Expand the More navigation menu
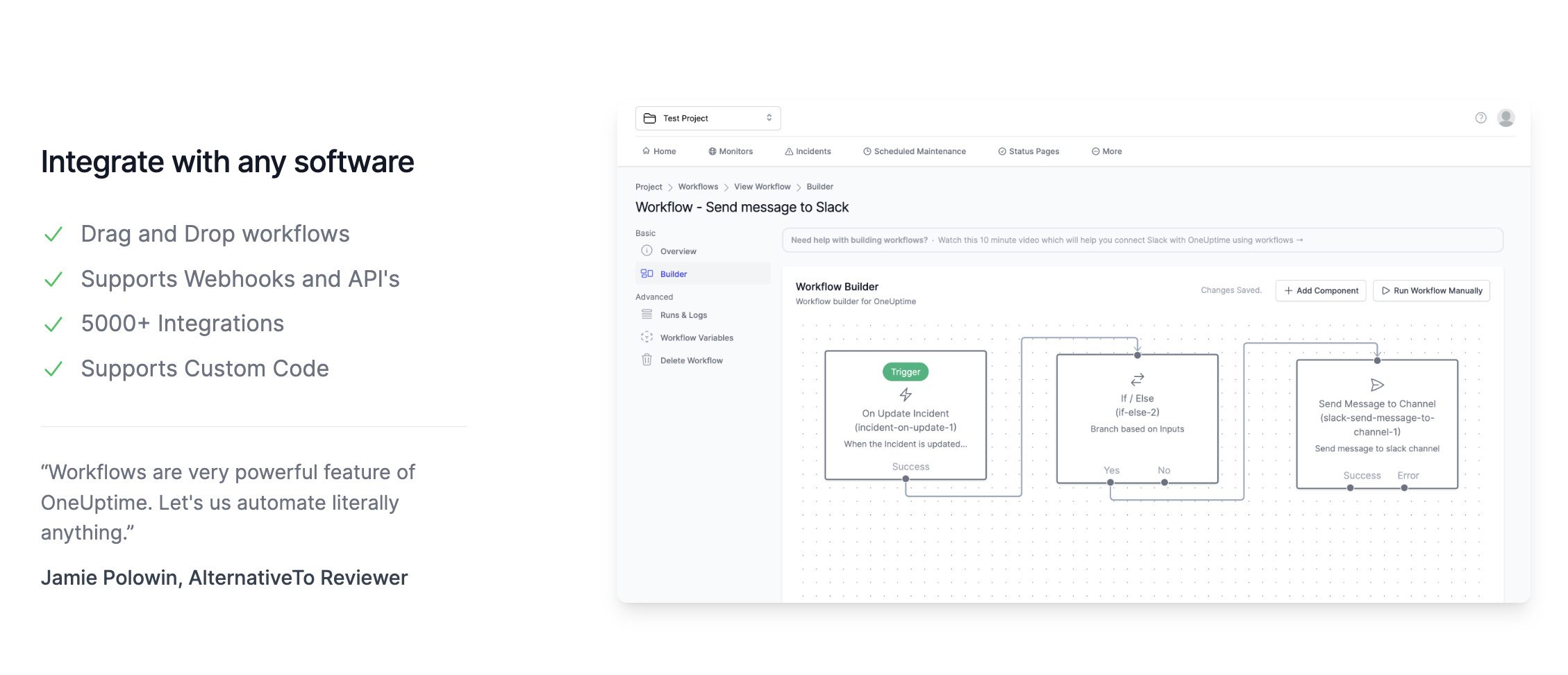This screenshot has width=1568, height=675. (1106, 151)
